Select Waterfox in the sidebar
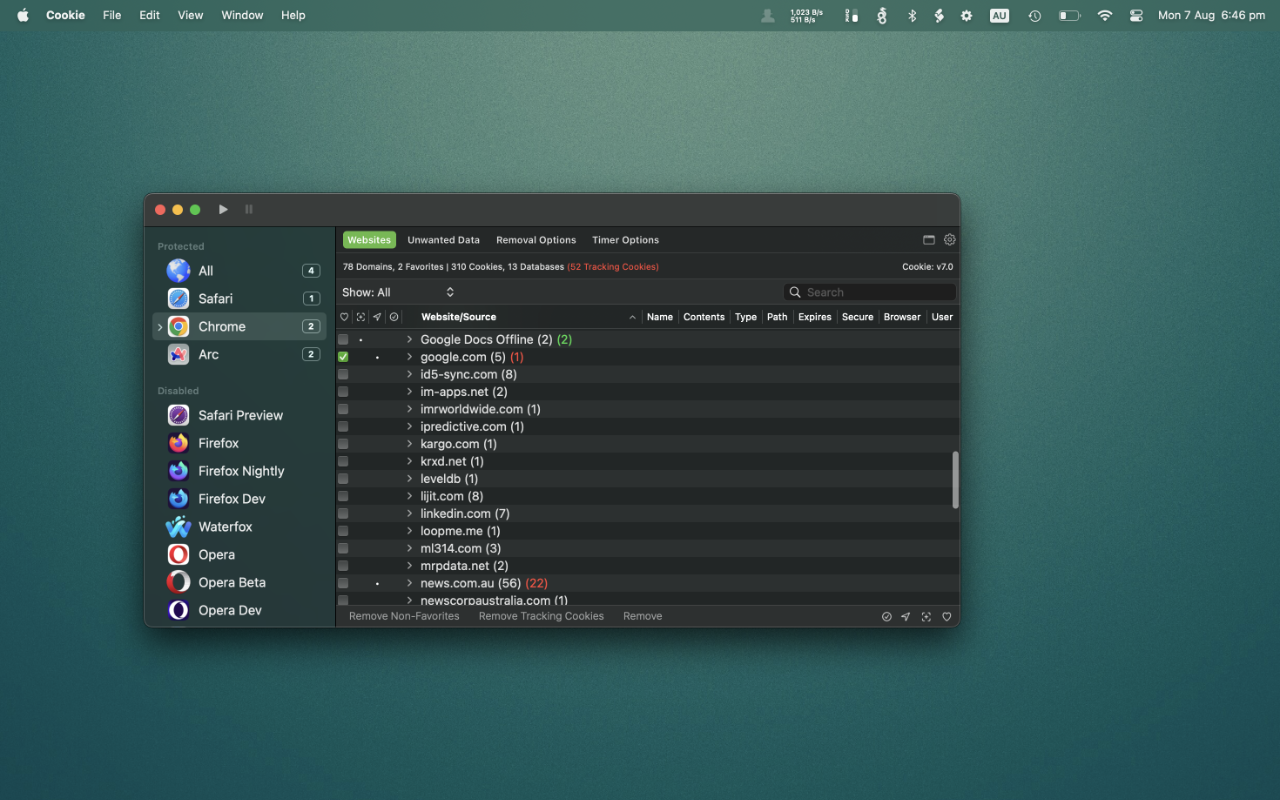This screenshot has height=800, width=1280. (225, 527)
